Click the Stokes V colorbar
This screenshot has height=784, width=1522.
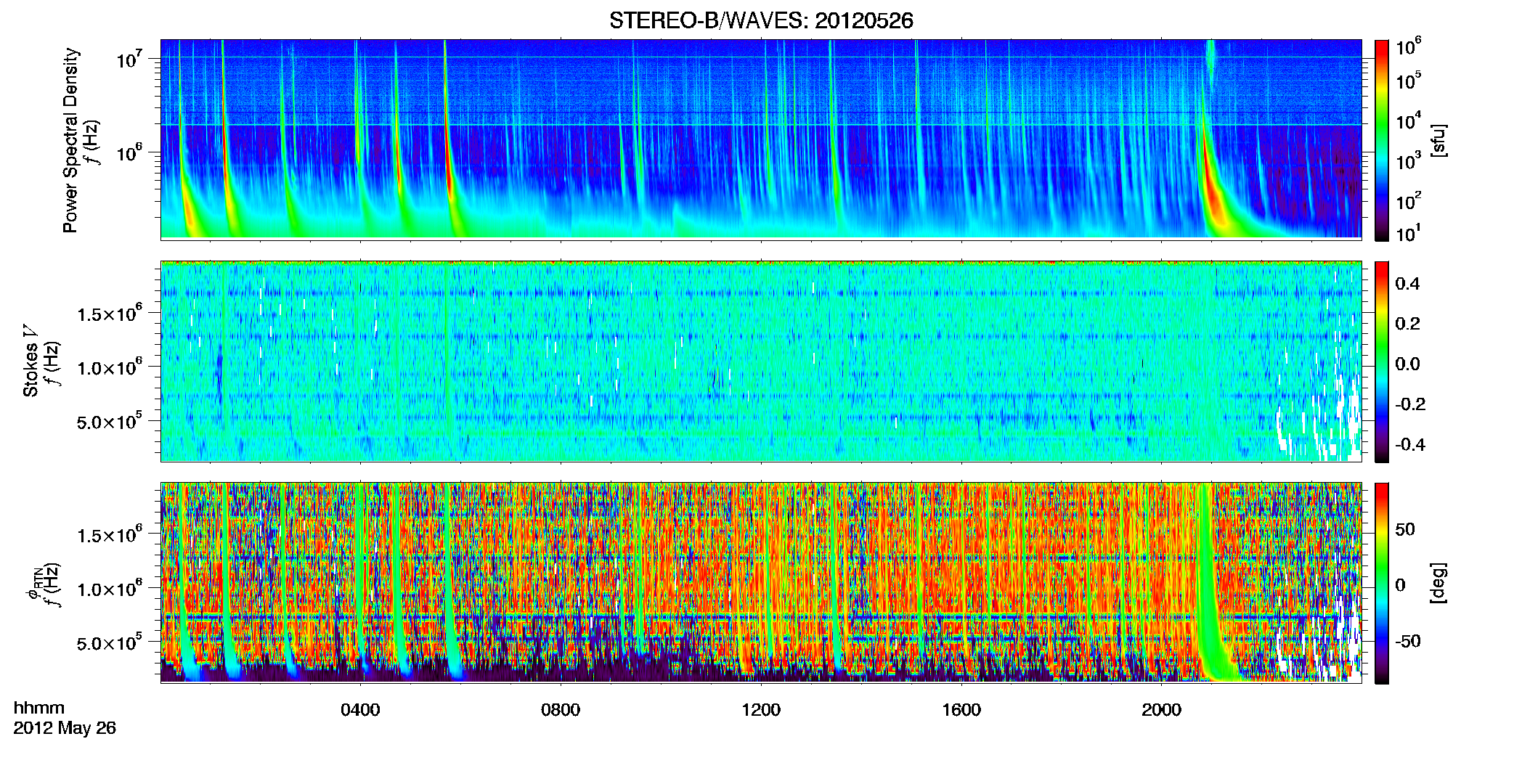coord(1382,362)
